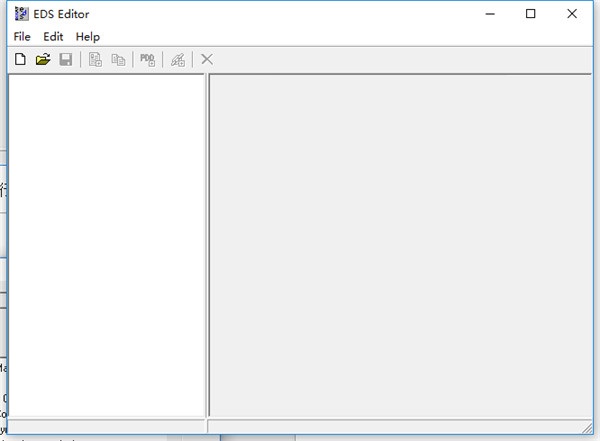Open the File menu
This screenshot has height=441, width=600.
pos(22,37)
